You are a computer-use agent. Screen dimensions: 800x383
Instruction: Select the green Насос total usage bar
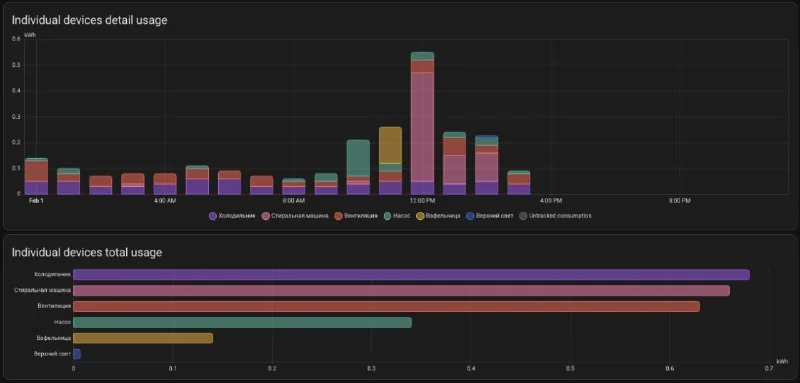tap(242, 322)
